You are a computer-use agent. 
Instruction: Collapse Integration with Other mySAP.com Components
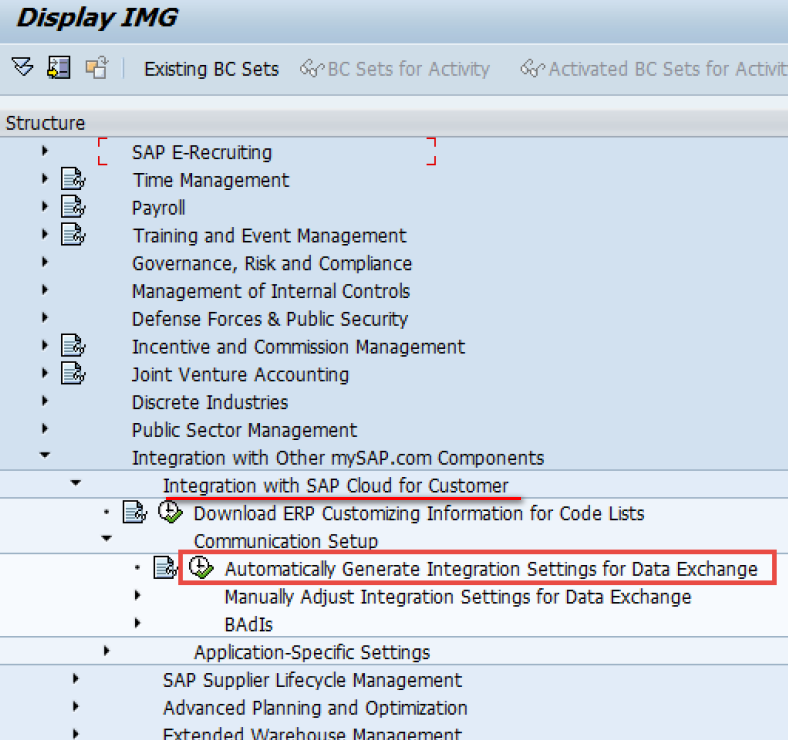tap(44, 457)
